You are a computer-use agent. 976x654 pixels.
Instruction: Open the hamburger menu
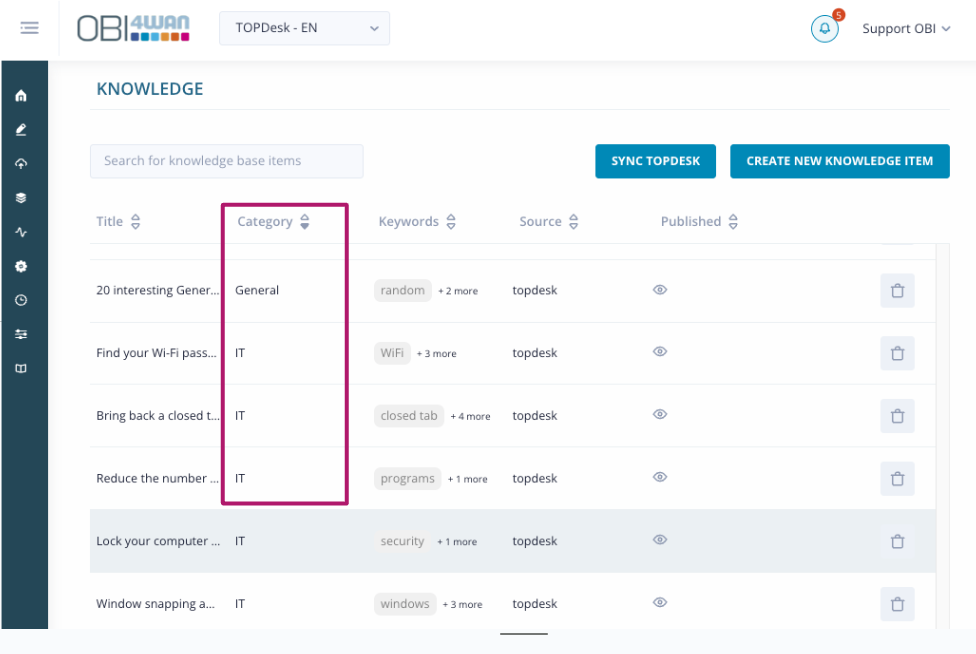[29, 28]
